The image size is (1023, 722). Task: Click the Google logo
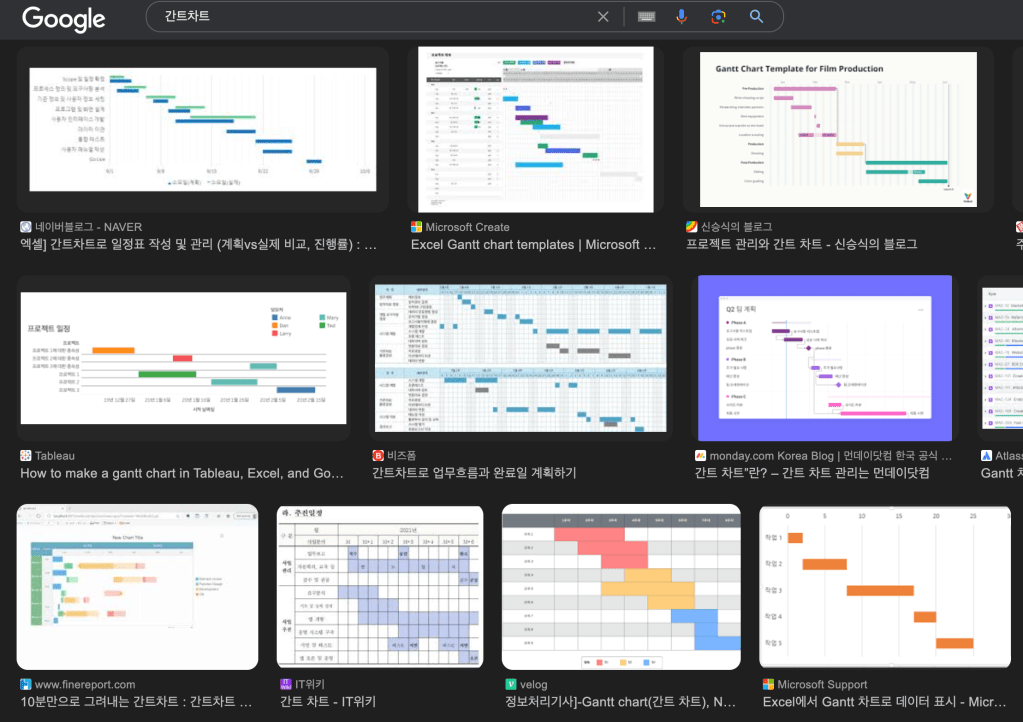tap(63, 18)
